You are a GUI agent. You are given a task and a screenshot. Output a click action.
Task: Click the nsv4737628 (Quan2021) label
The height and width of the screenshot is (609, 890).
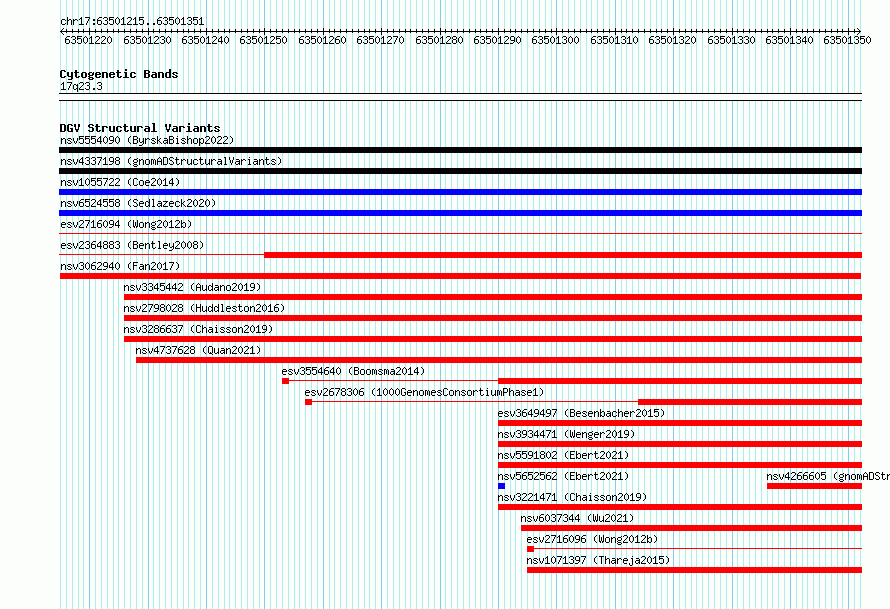[198, 350]
